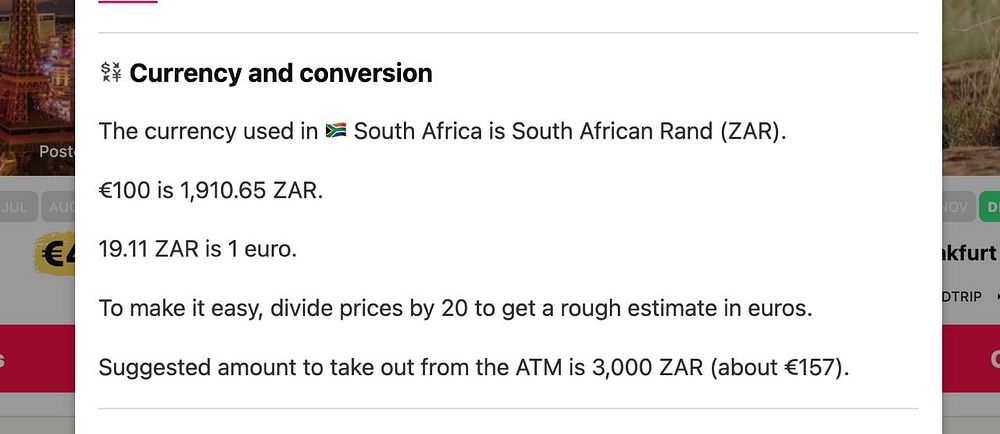Open the safari grassland photo at right

click(971, 87)
